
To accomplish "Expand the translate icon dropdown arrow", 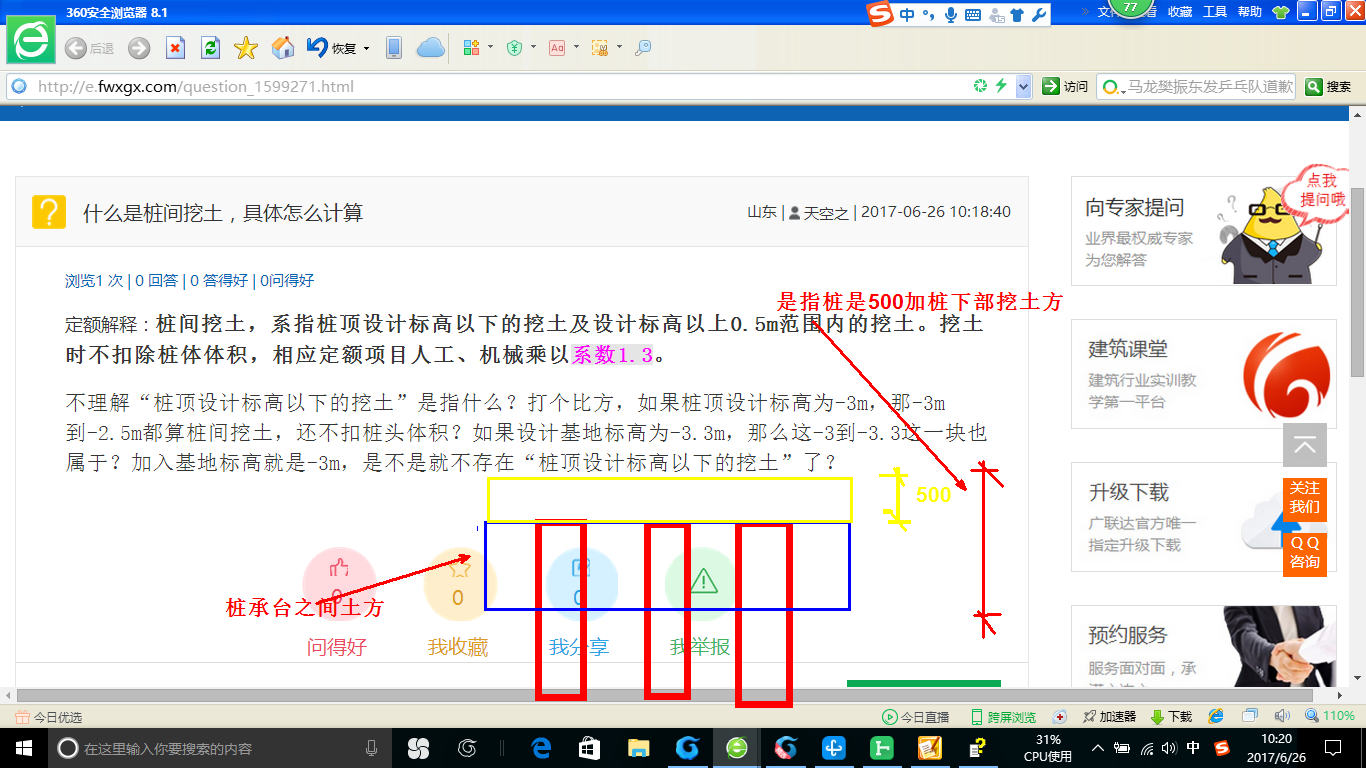I will (576, 47).
